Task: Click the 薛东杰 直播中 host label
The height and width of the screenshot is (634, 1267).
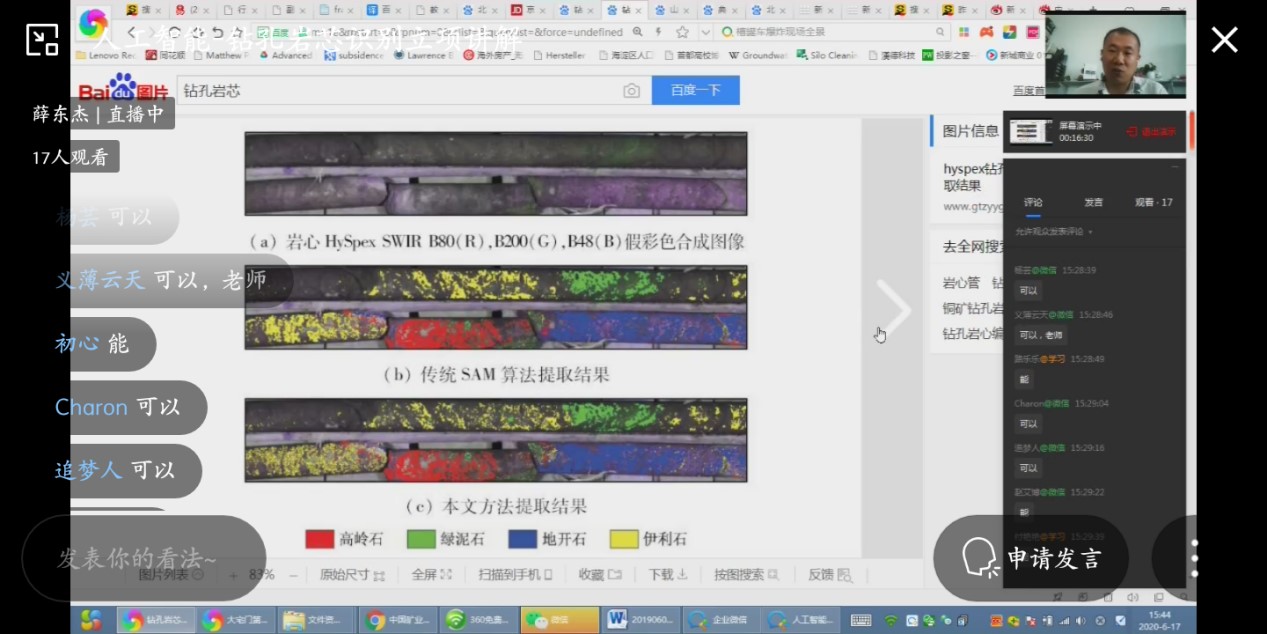Action: coord(98,114)
